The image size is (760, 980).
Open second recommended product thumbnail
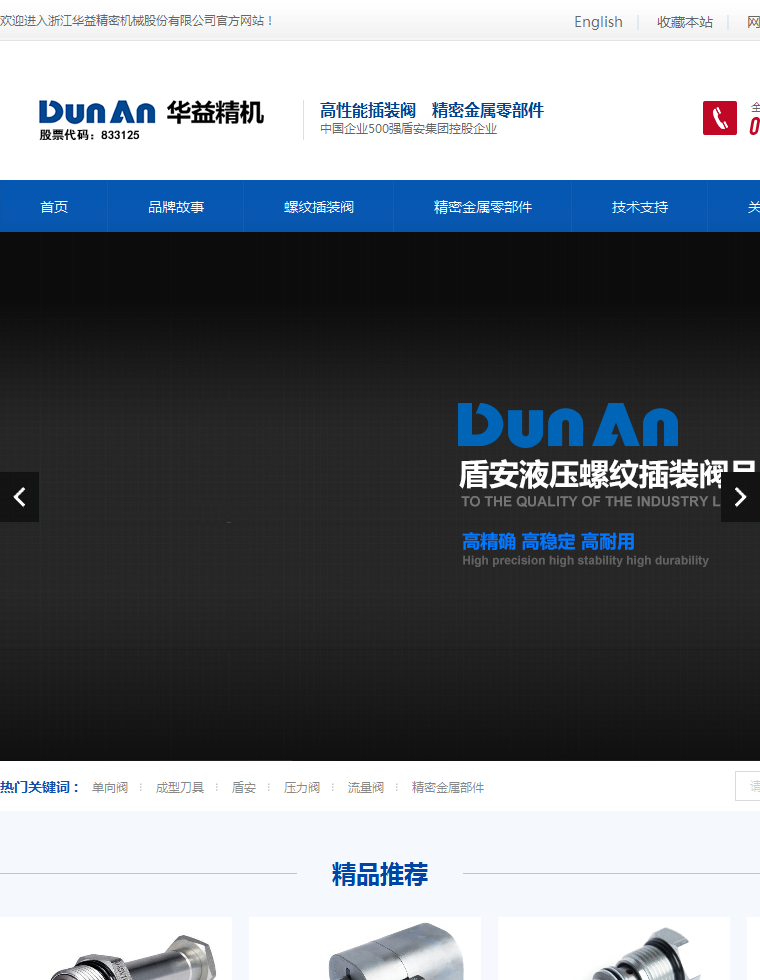365,949
